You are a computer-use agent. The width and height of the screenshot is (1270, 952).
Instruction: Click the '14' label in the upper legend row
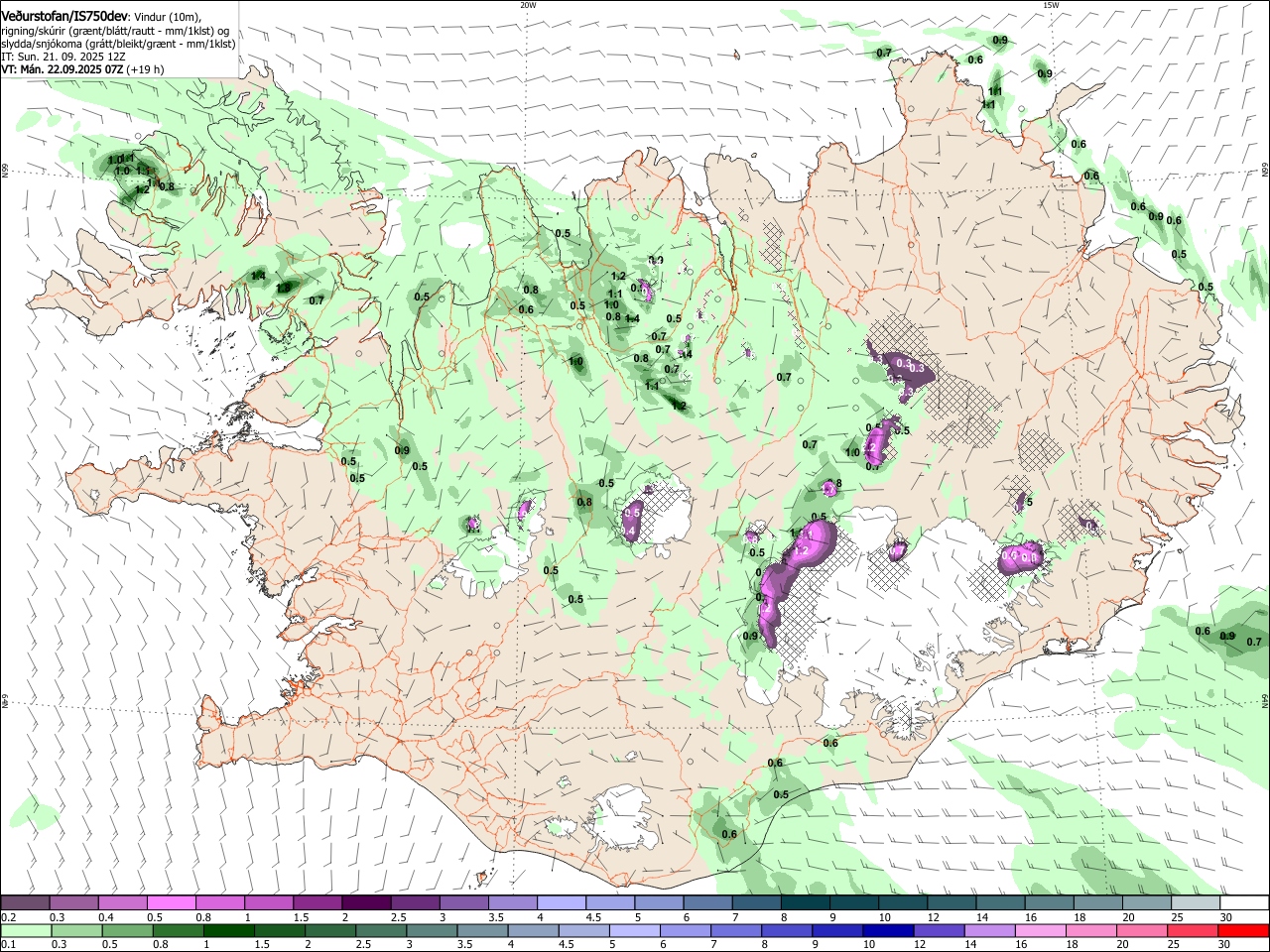pos(982,917)
